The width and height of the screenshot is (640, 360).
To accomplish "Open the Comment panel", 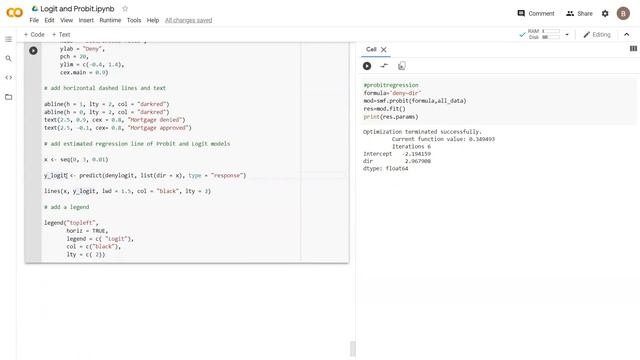I will [x=536, y=13].
